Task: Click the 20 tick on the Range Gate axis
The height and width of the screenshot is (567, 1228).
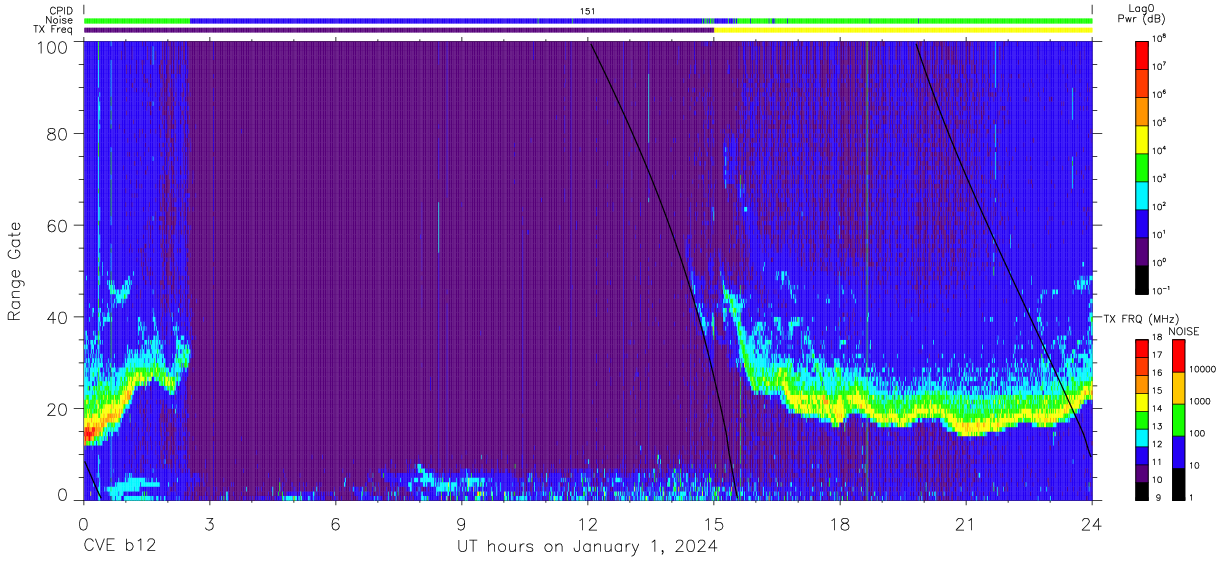Action: pos(58,408)
